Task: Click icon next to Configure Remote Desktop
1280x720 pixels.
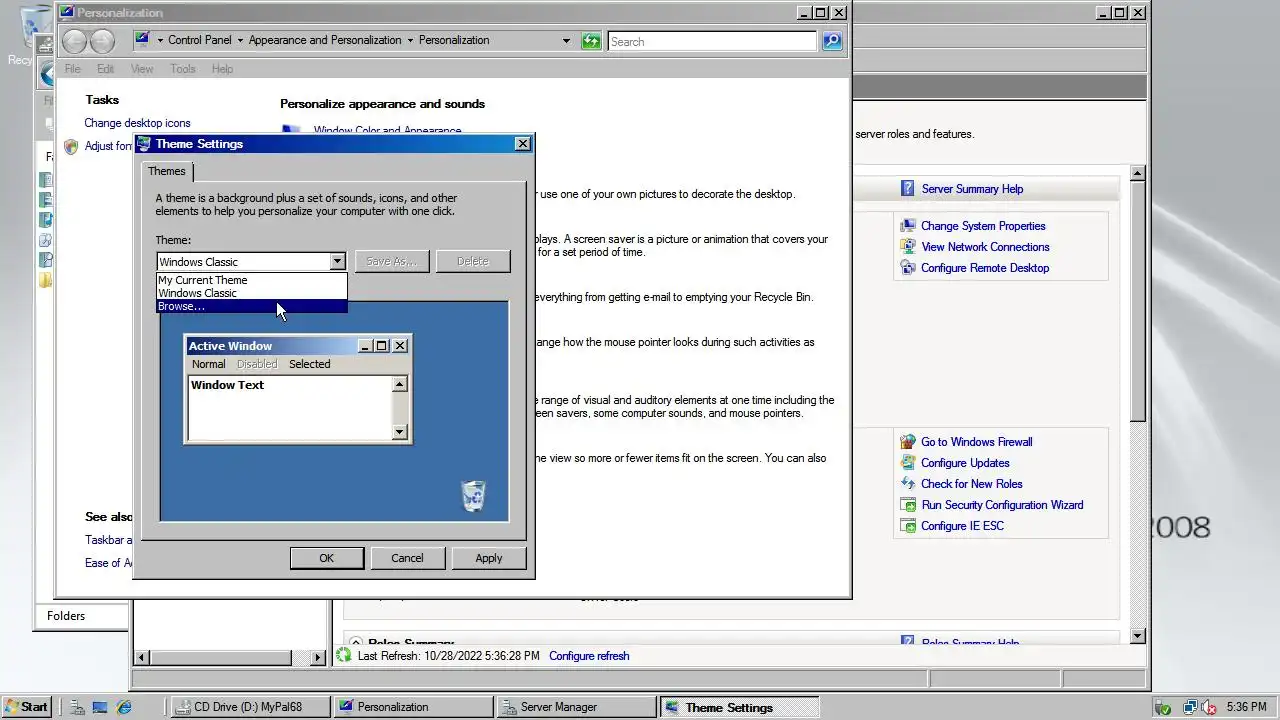Action: [x=907, y=268]
